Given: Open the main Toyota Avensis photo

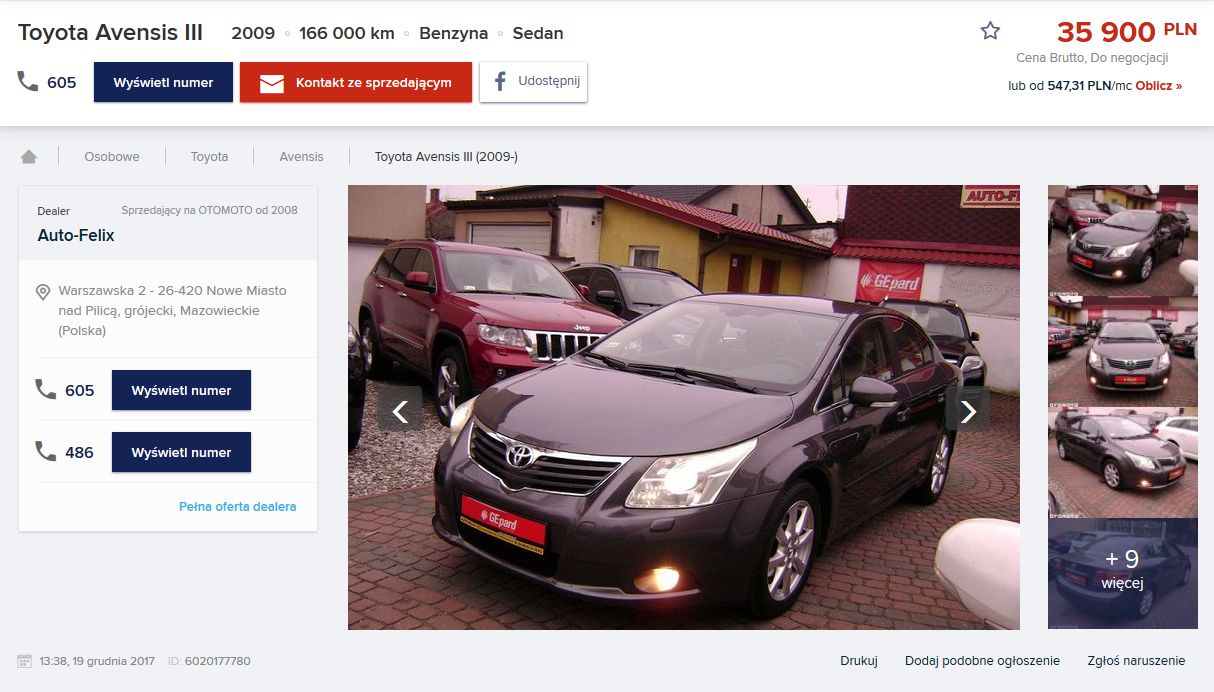Looking at the screenshot, I should pos(684,407).
